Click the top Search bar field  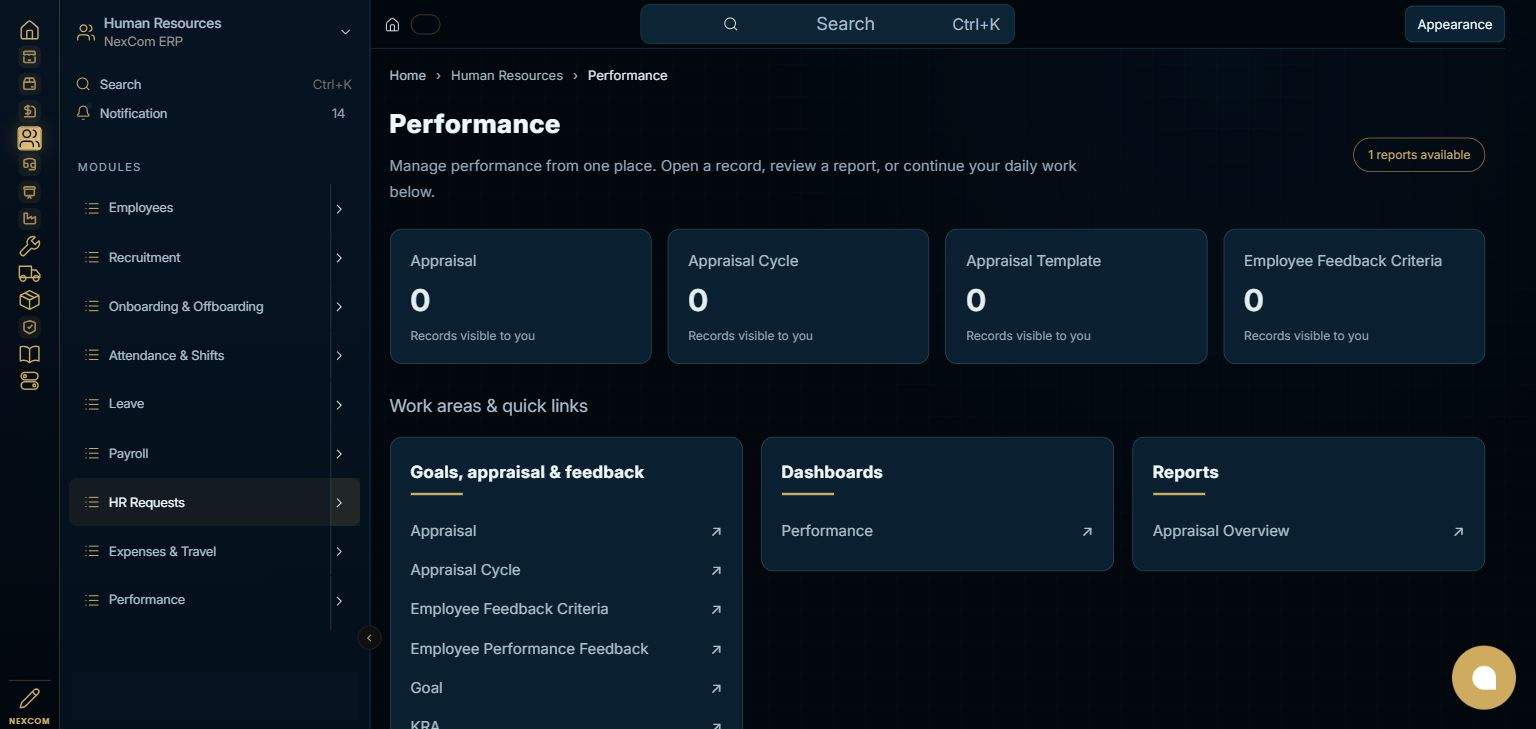tap(827, 24)
